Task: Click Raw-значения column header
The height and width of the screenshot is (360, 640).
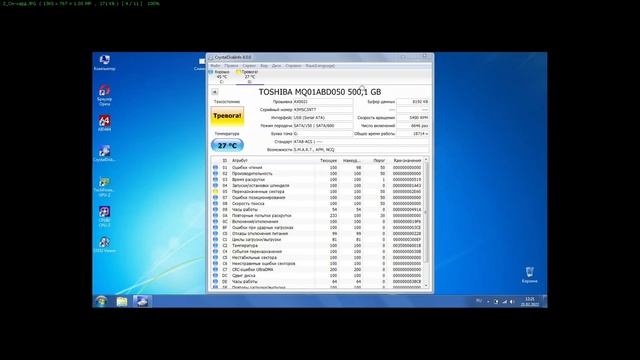Action: (x=407, y=160)
